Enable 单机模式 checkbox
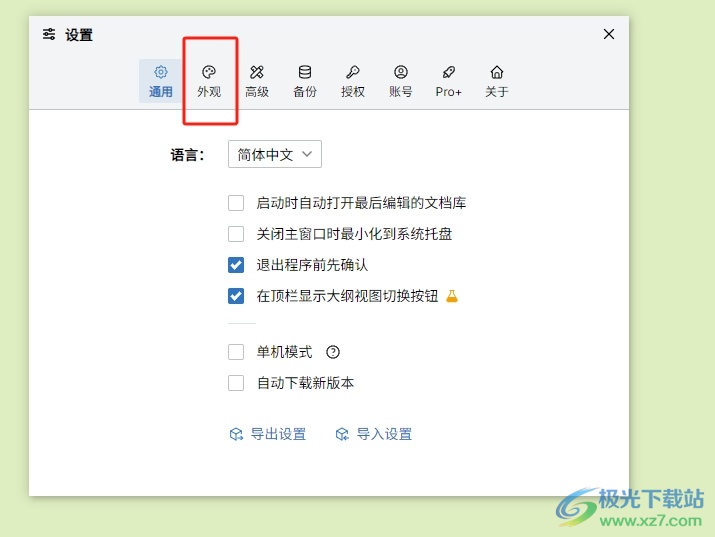Viewport: 715px width, 537px height. point(236,352)
